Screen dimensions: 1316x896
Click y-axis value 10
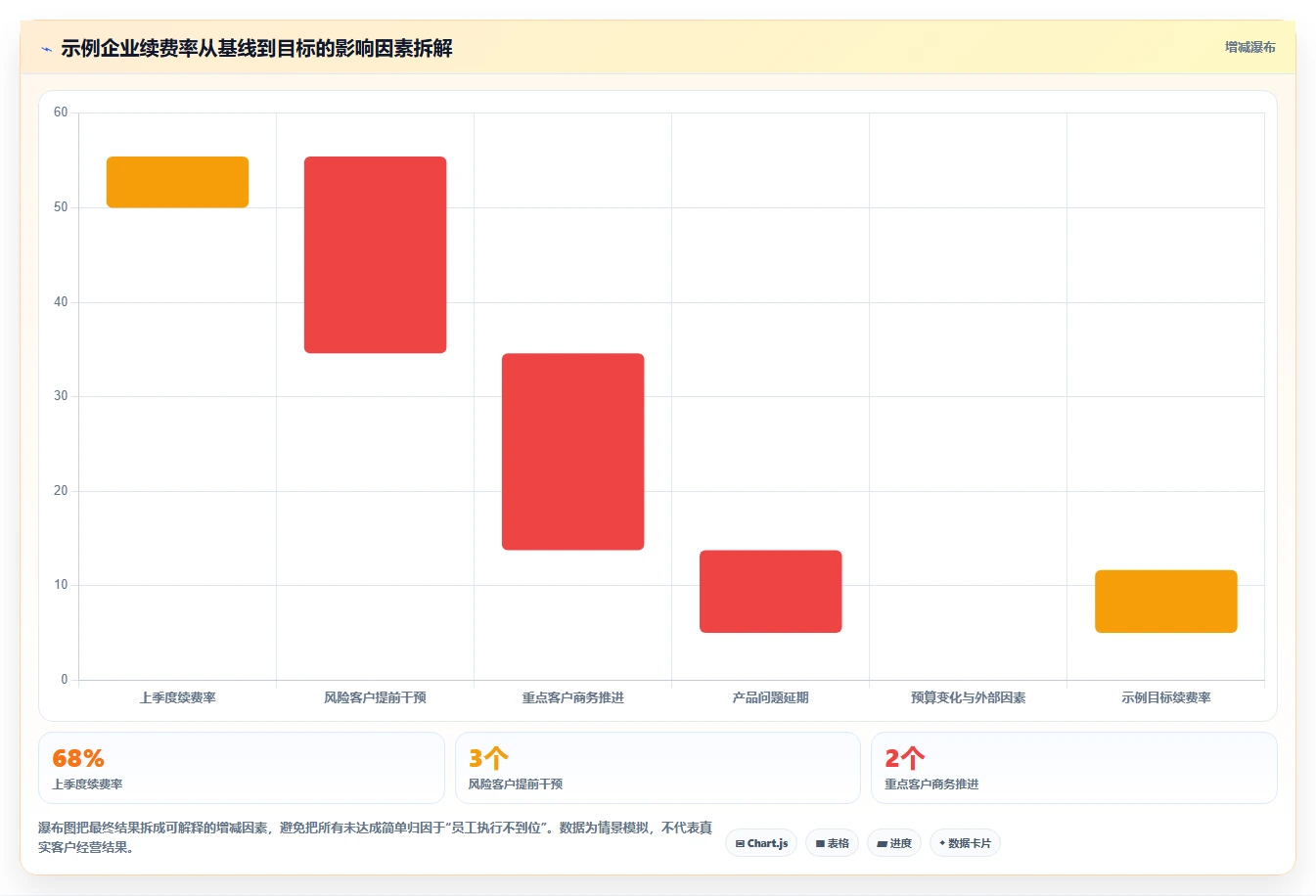coord(61,585)
